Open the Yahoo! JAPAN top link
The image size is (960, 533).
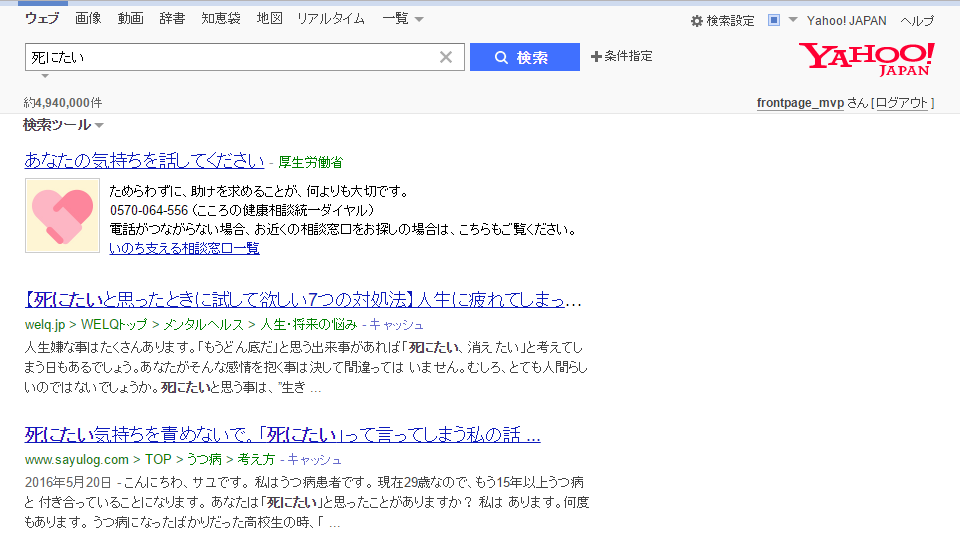(846, 21)
